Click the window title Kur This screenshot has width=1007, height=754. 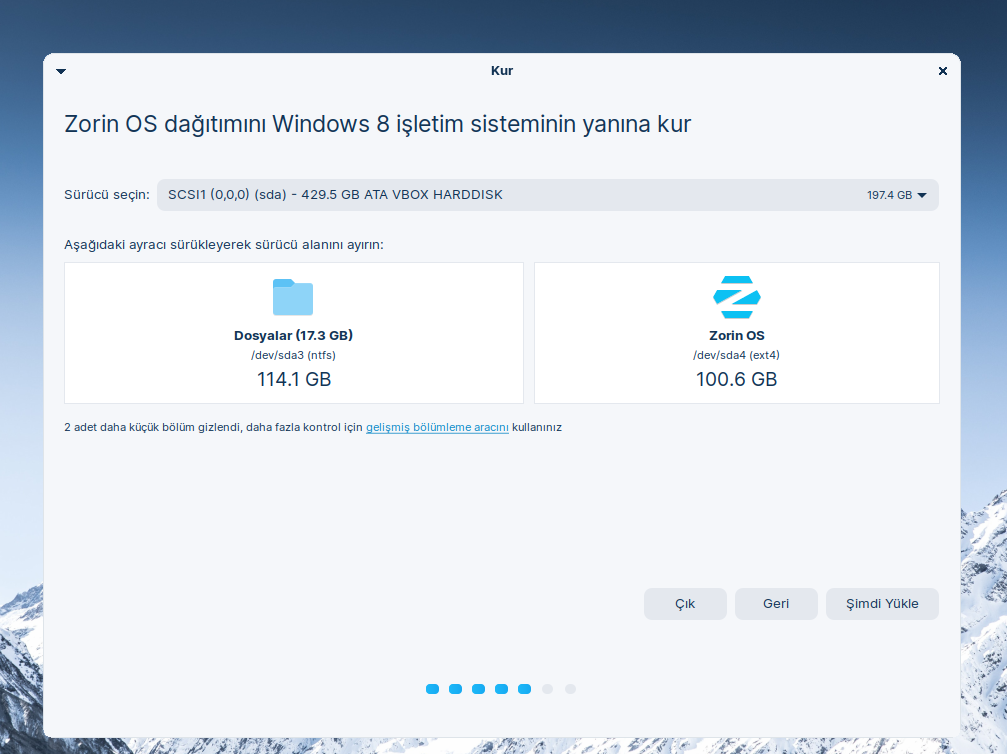tap(502, 71)
